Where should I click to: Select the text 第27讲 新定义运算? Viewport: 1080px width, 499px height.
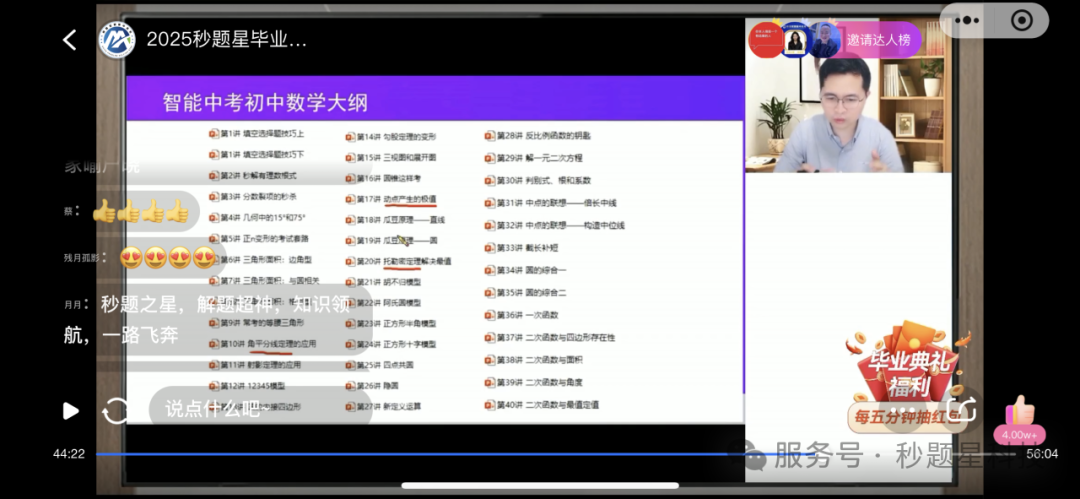[x=388, y=406]
